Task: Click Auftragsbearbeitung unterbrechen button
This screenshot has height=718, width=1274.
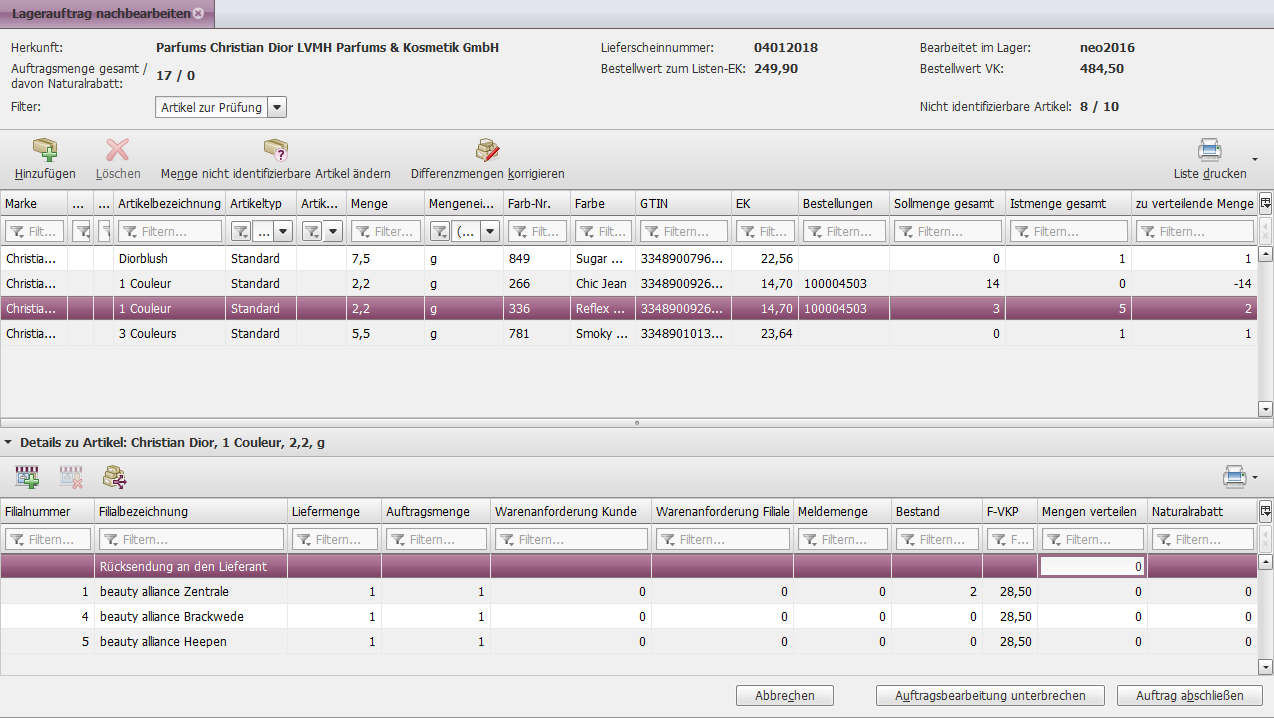Action: 989,695
